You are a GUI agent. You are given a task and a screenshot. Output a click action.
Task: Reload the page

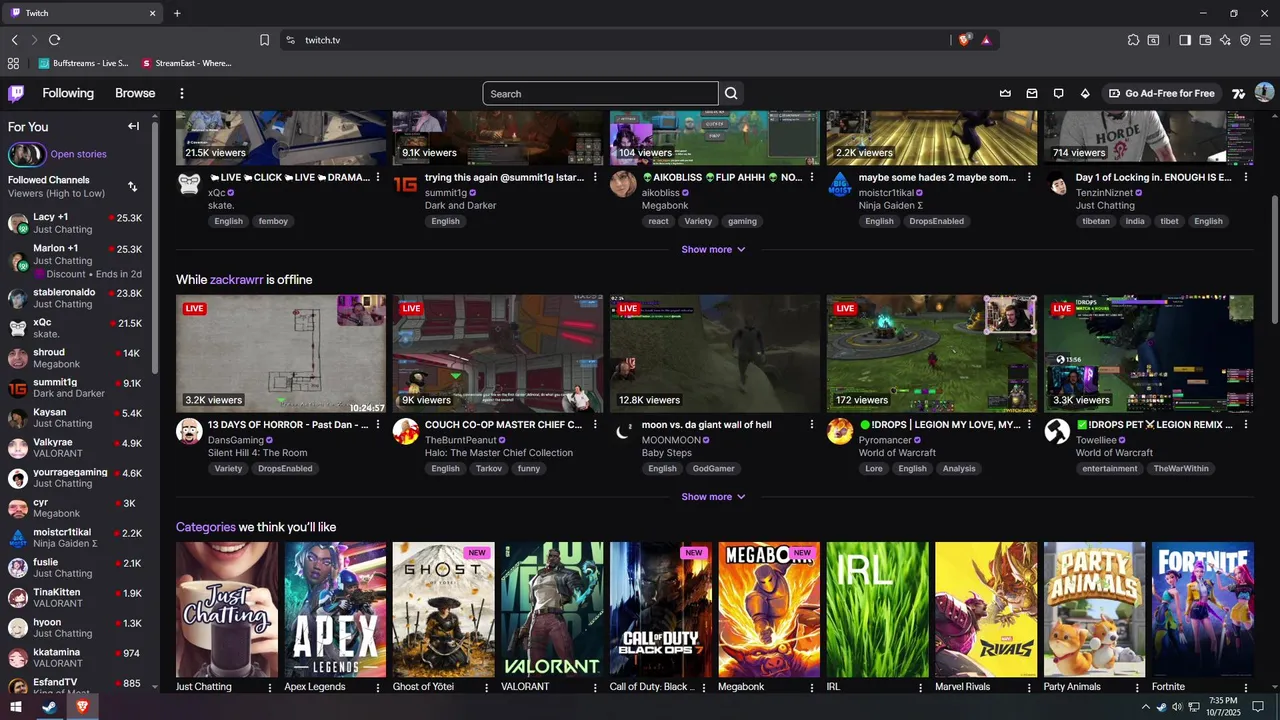click(54, 40)
